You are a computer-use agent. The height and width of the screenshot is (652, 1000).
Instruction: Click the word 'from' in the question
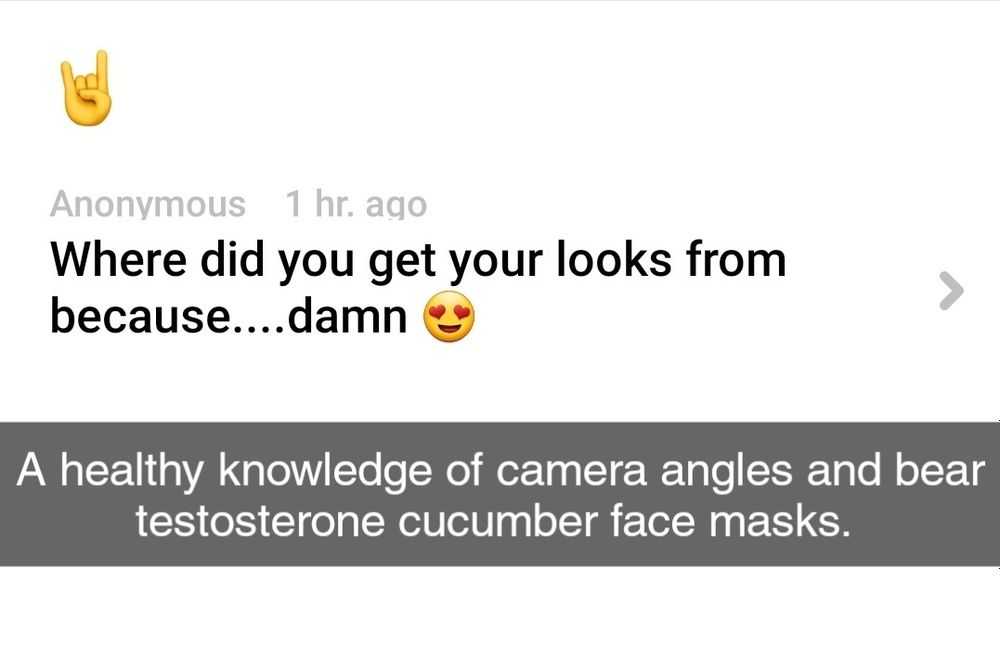tap(736, 259)
